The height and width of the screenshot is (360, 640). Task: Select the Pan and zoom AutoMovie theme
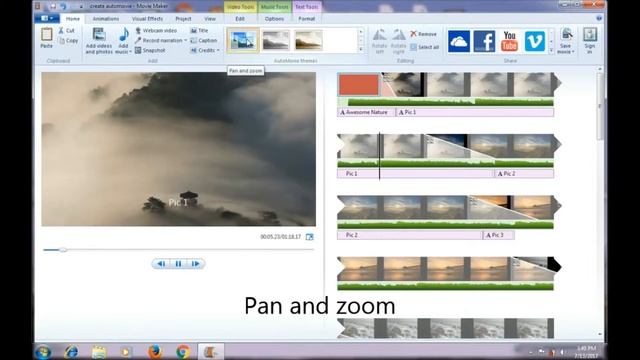243,40
